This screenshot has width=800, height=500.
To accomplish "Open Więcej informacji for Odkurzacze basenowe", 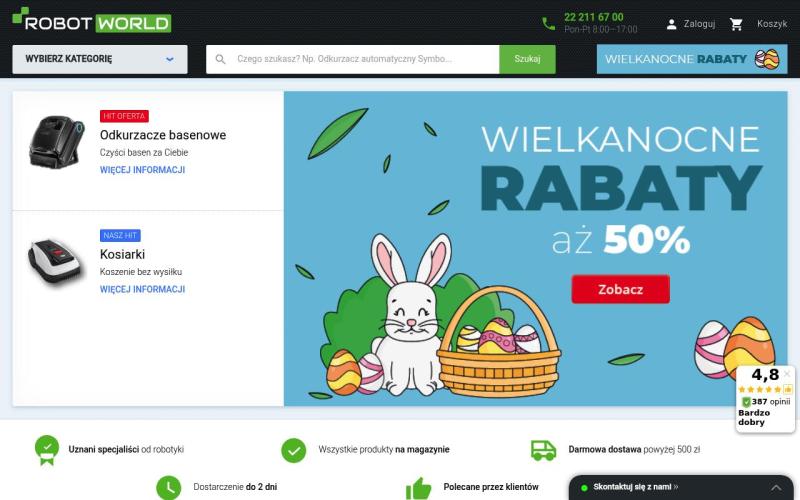I will (x=142, y=170).
